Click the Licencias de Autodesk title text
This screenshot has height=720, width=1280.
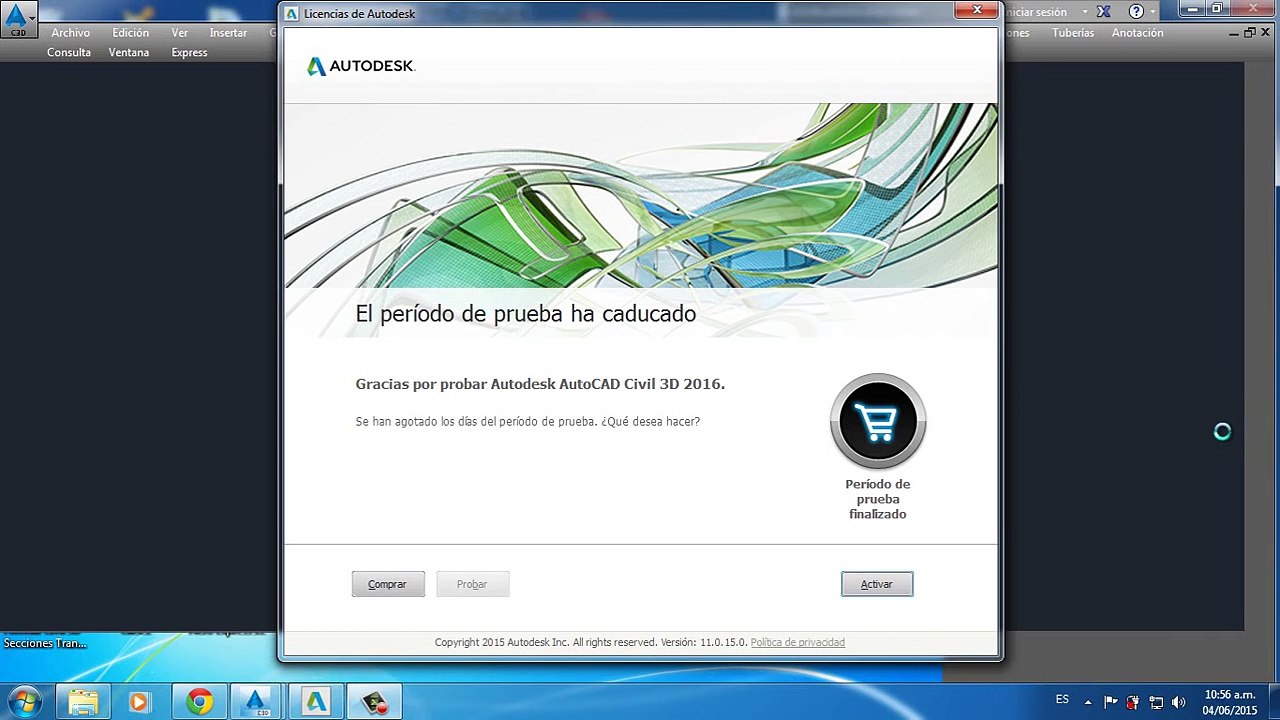pos(359,14)
